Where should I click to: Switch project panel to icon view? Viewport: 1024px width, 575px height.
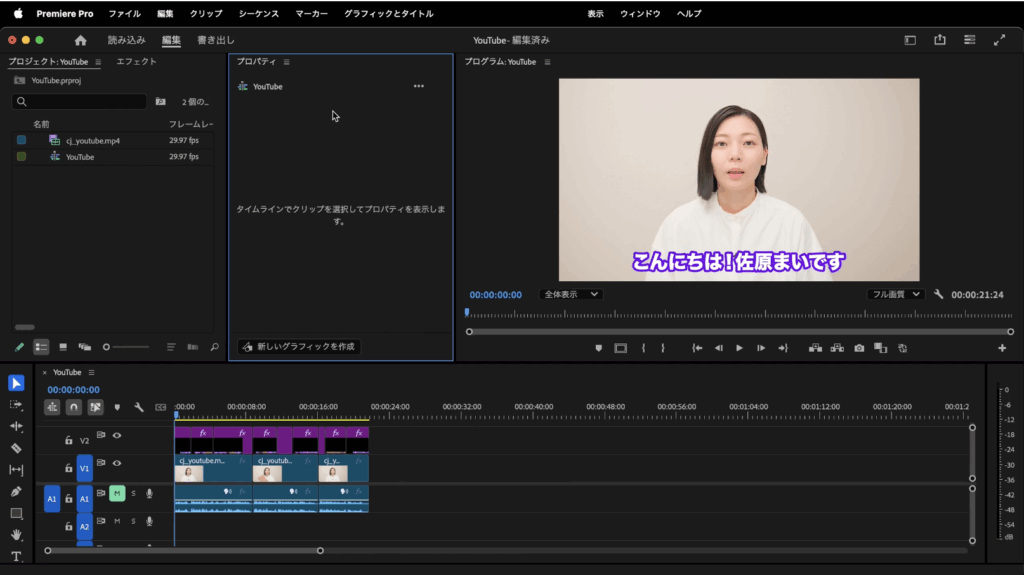coord(62,347)
